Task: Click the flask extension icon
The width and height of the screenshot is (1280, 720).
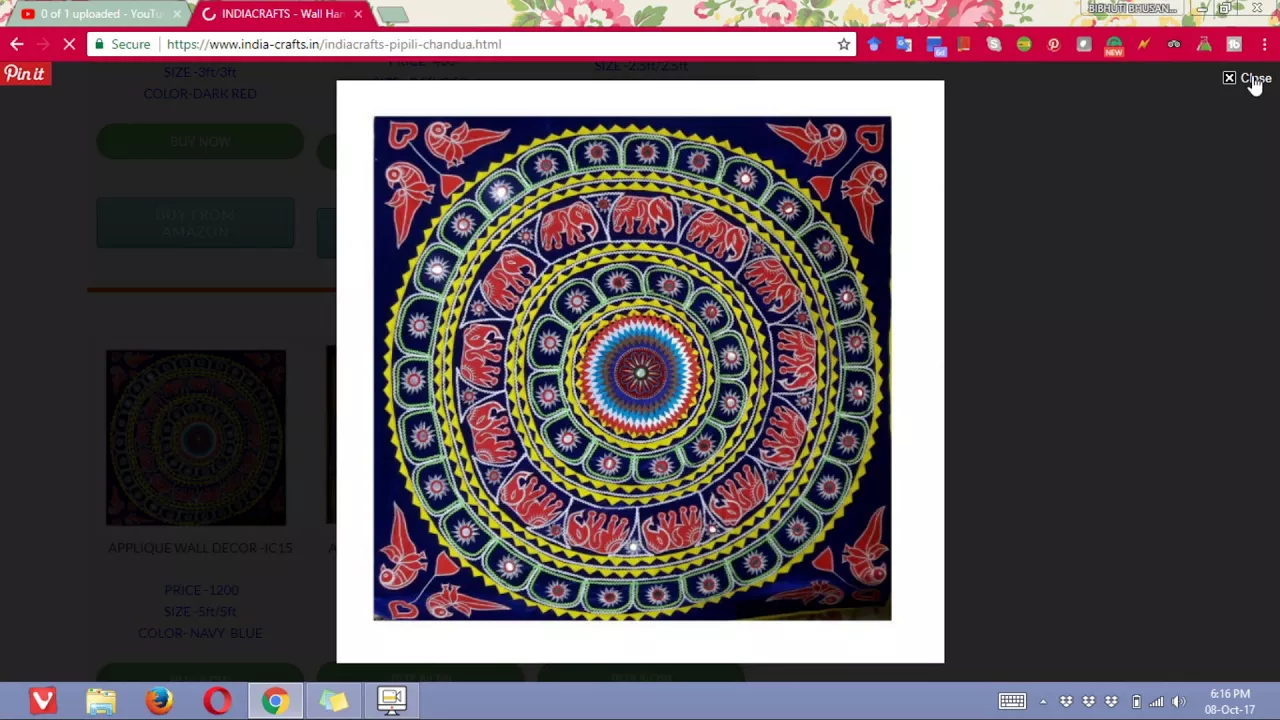Action: (x=1204, y=44)
